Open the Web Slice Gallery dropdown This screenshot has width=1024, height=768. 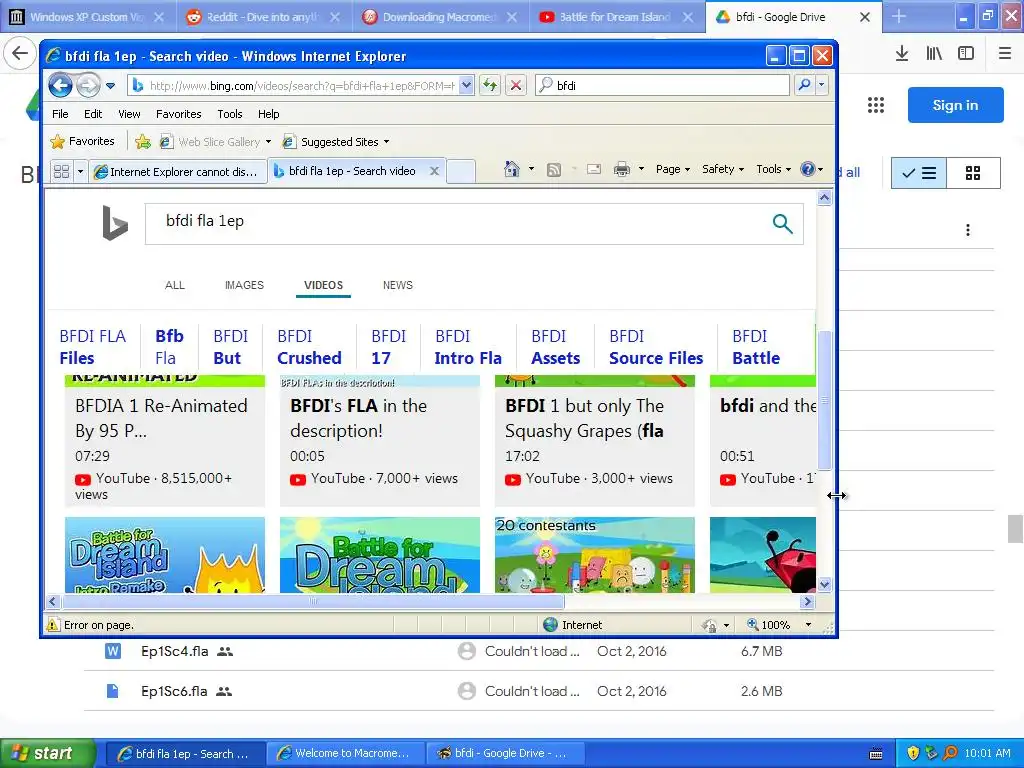tap(268, 142)
